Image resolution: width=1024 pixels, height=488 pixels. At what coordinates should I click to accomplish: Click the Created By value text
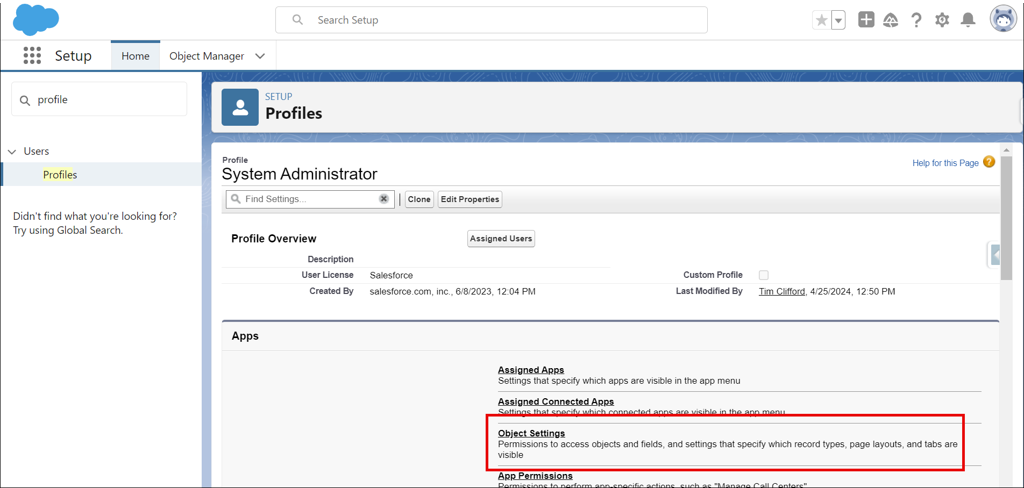coord(453,291)
